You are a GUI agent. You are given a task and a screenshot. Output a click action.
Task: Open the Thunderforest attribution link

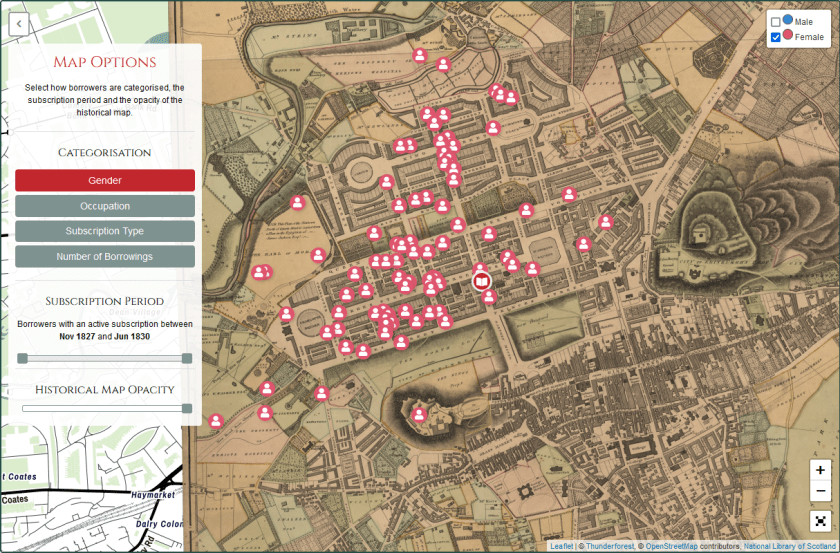(x=610, y=546)
